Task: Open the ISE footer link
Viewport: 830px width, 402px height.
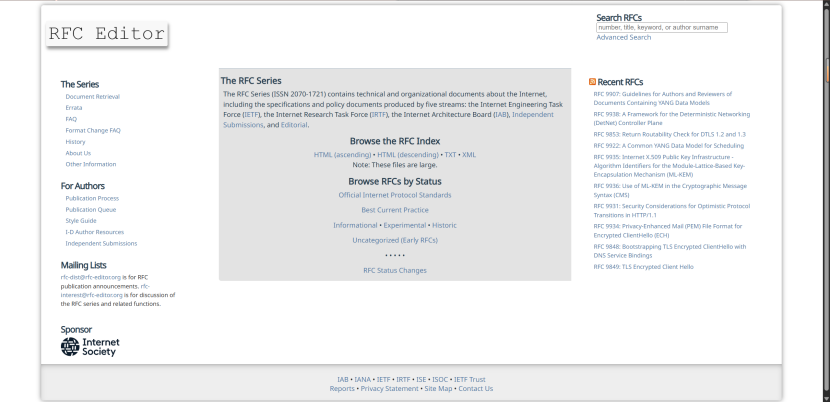Action: click(x=421, y=379)
